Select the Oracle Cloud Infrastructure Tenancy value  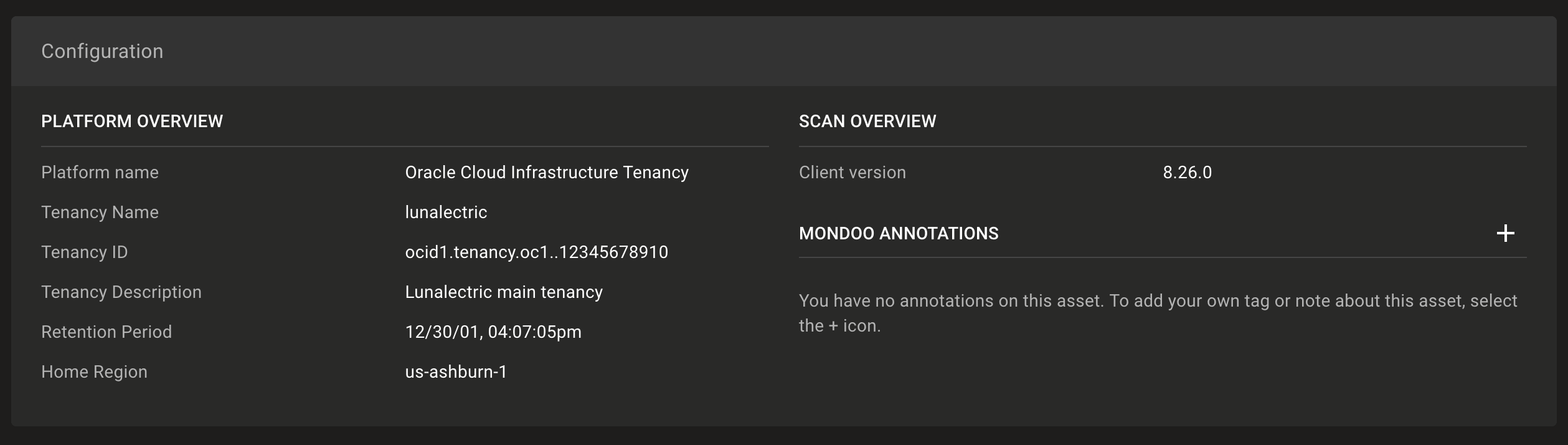547,172
